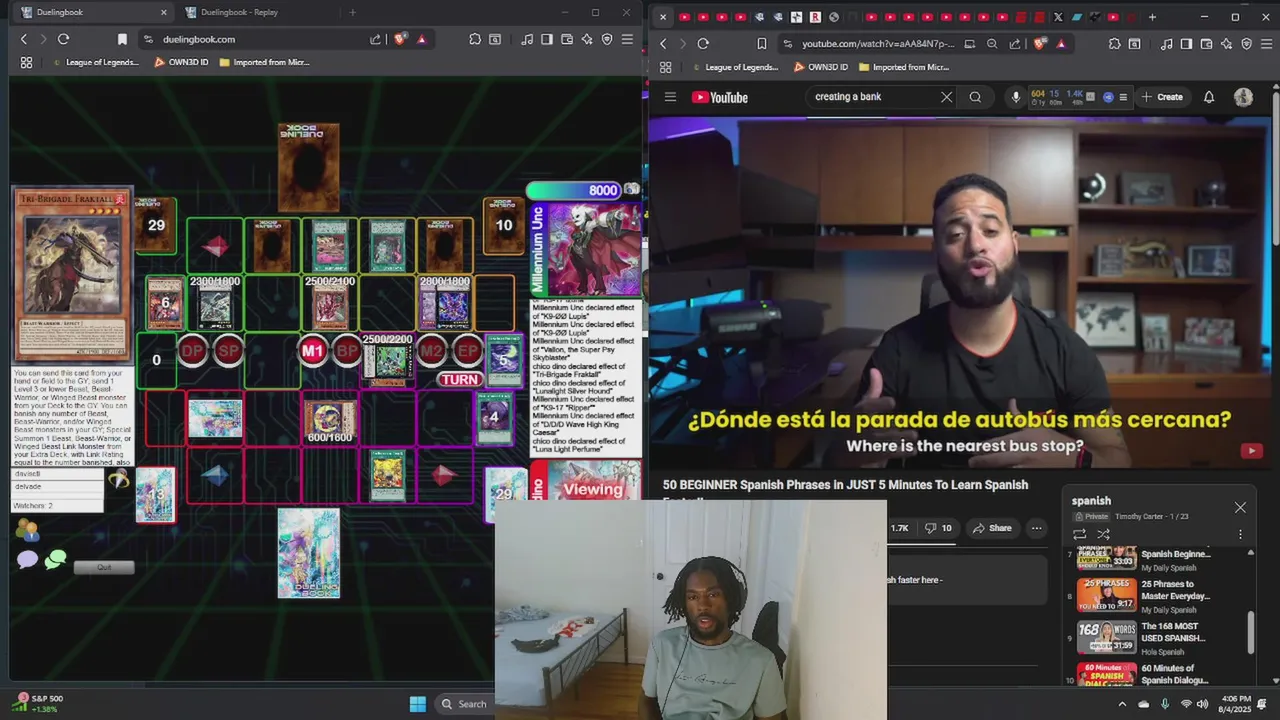This screenshot has width=1280, height=720.
Task: Close the Duelingbook tab
Action: click(x=164, y=12)
